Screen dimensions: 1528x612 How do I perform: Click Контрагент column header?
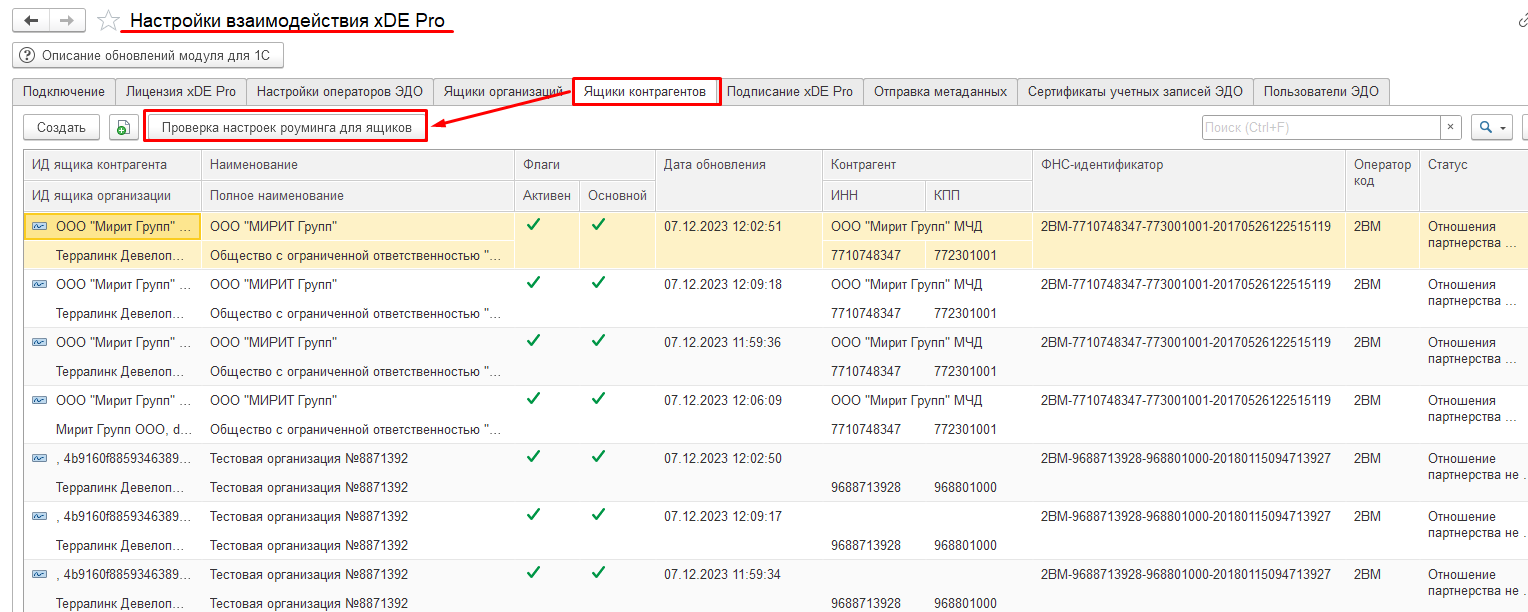(x=927, y=165)
